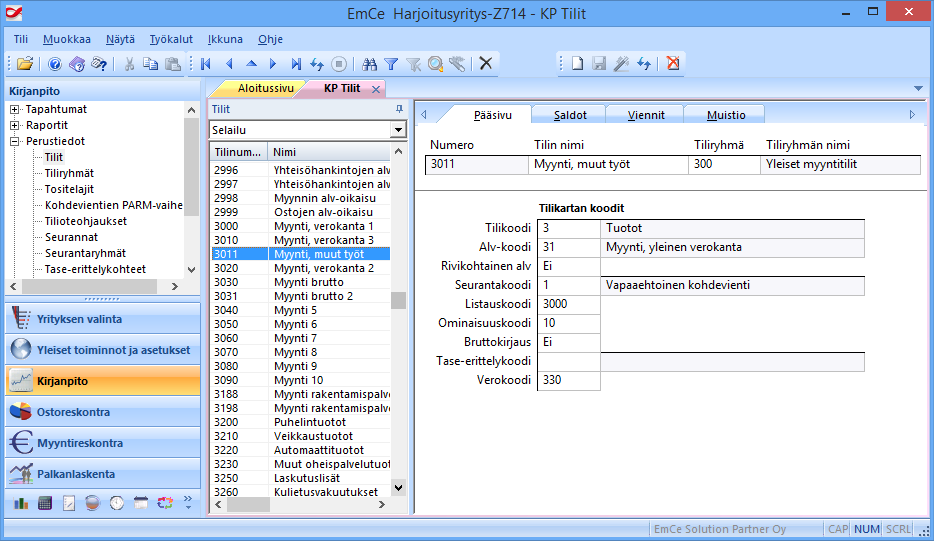This screenshot has width=934, height=541.
Task: Open Ostoreskontra section
Action: click(103, 412)
